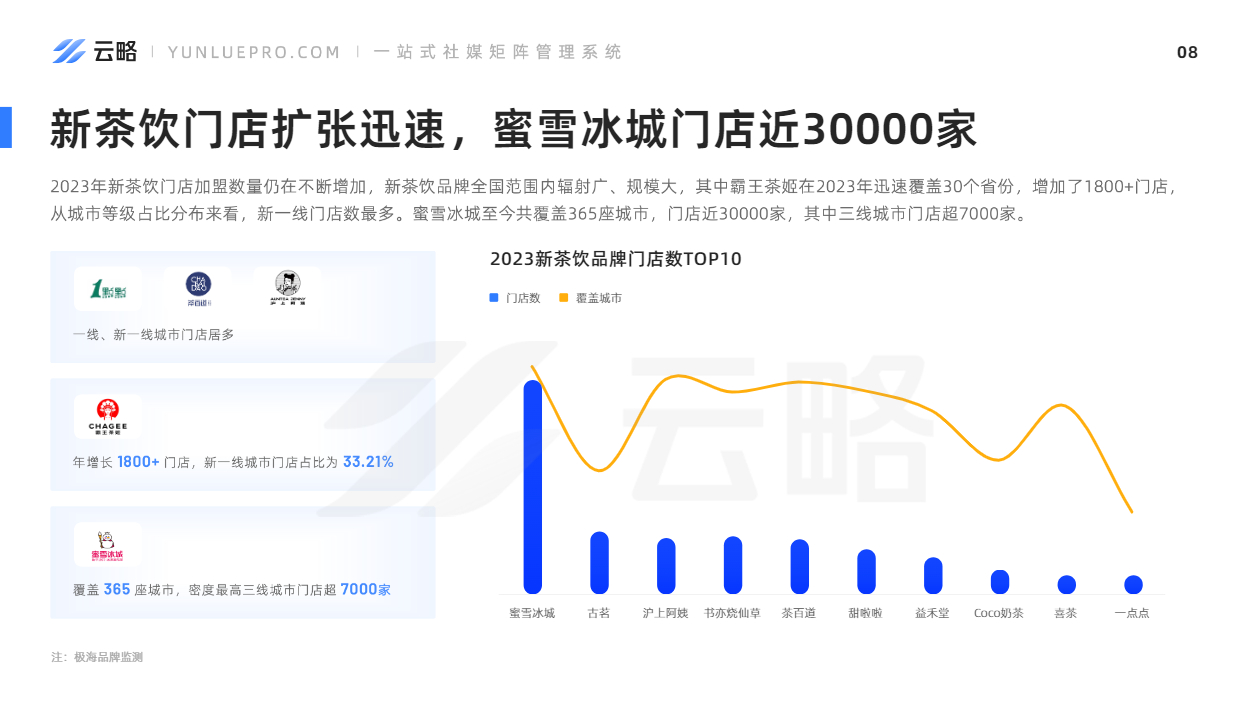Click the 1點點 brand logo

pos(108,291)
